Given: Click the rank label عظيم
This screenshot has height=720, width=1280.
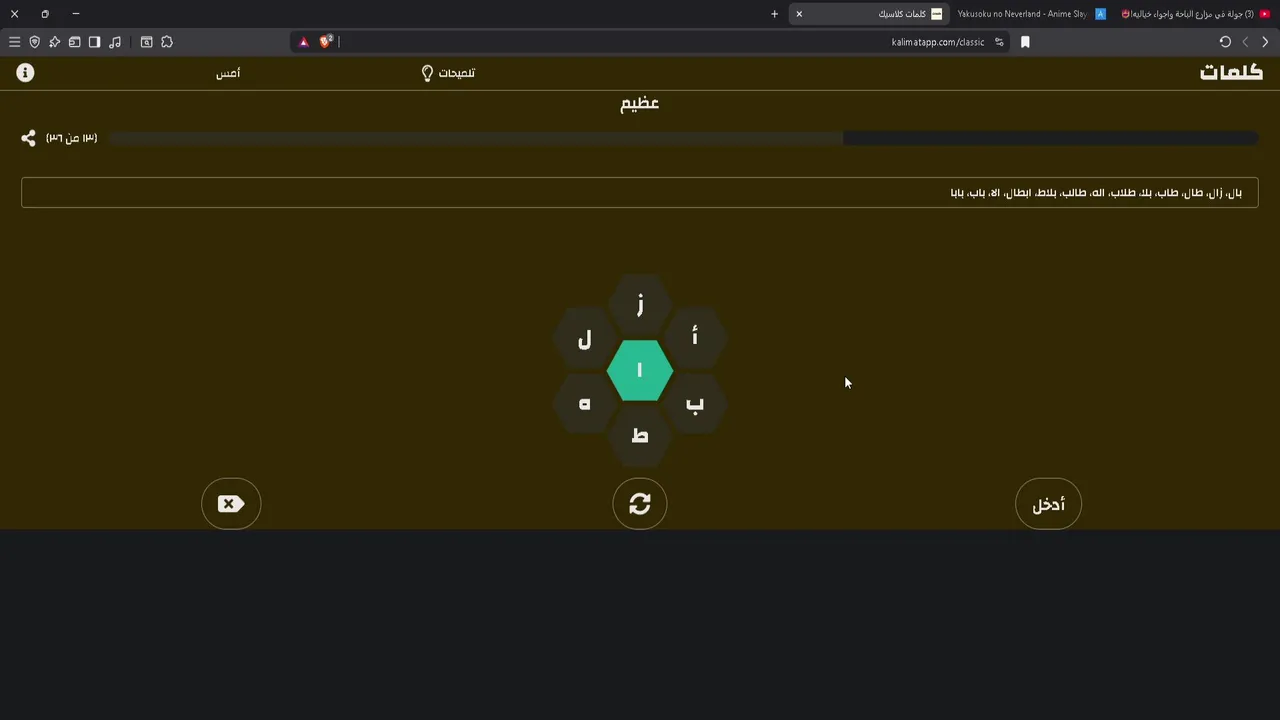Looking at the screenshot, I should (x=640, y=104).
